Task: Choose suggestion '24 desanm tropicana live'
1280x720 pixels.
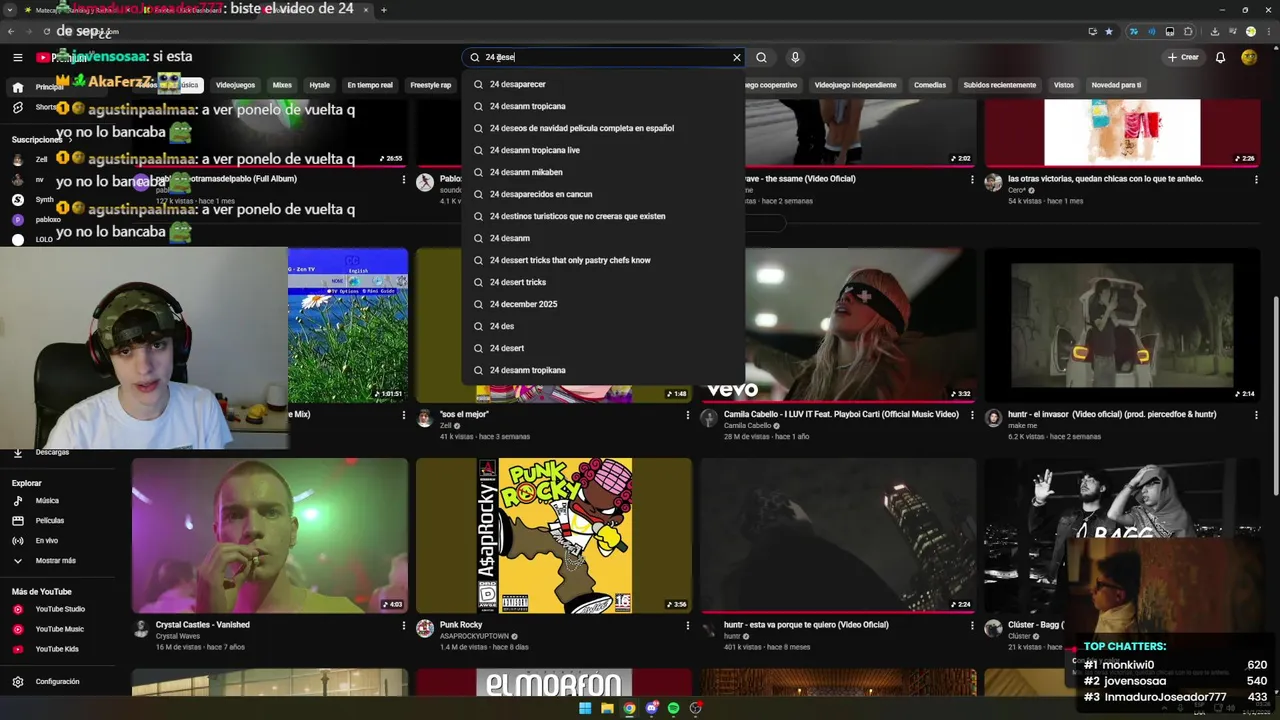Action: tap(603, 150)
